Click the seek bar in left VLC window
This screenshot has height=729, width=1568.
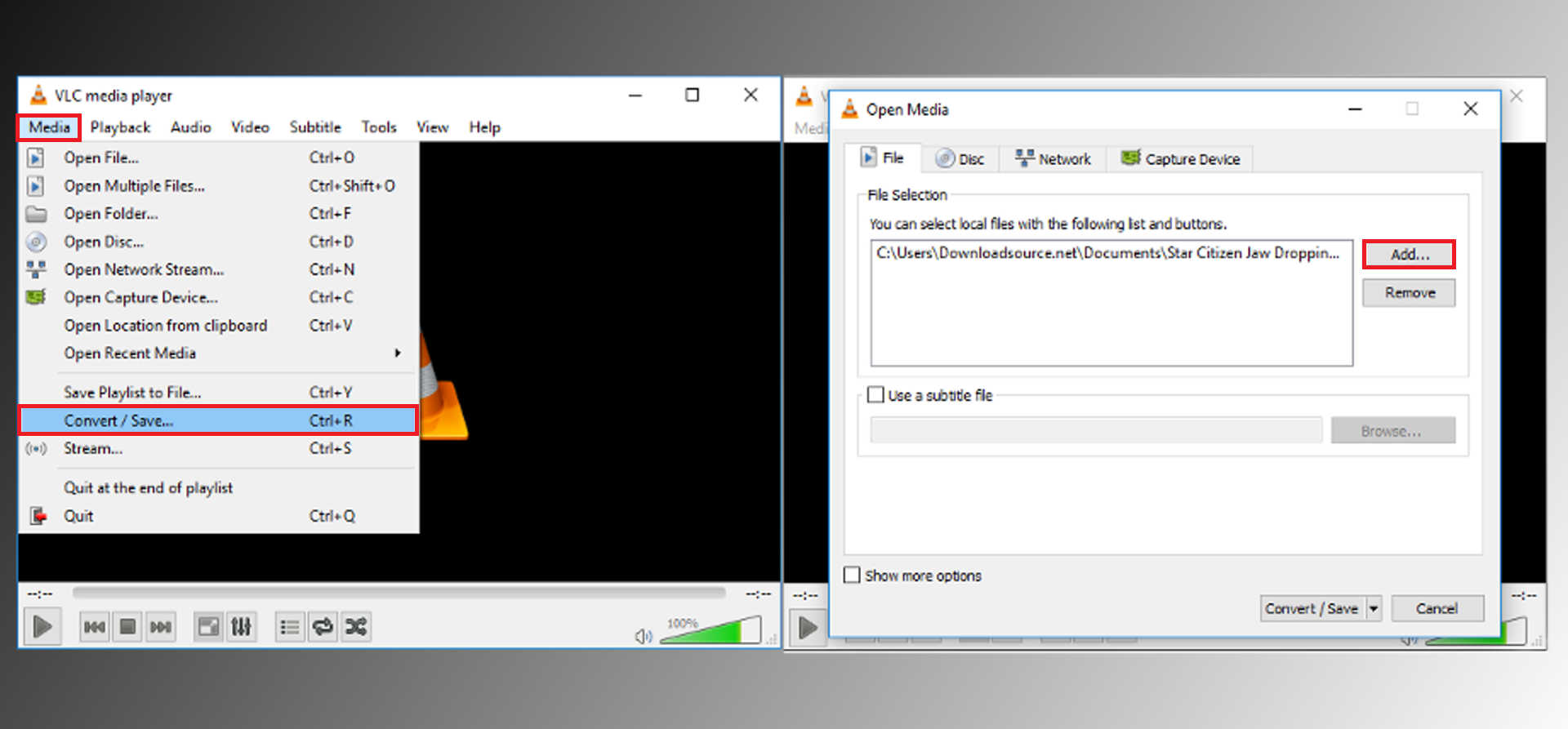tap(399, 593)
